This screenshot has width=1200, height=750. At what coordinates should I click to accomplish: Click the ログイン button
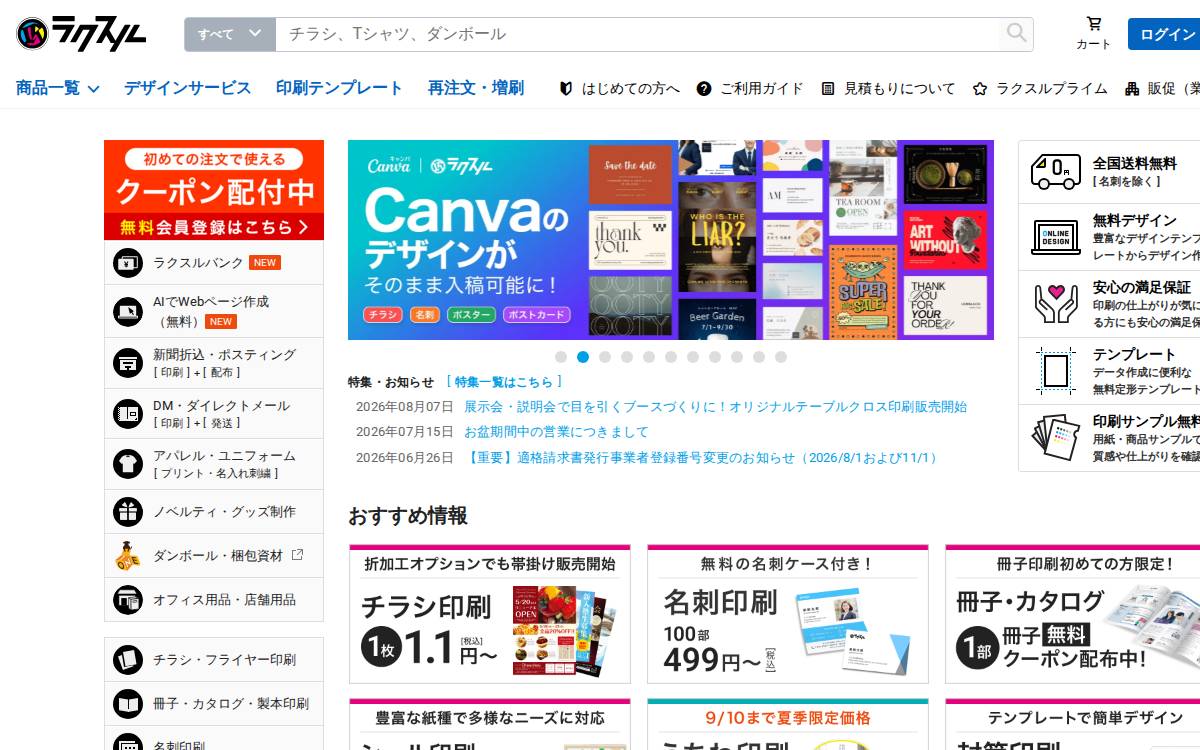point(1166,34)
